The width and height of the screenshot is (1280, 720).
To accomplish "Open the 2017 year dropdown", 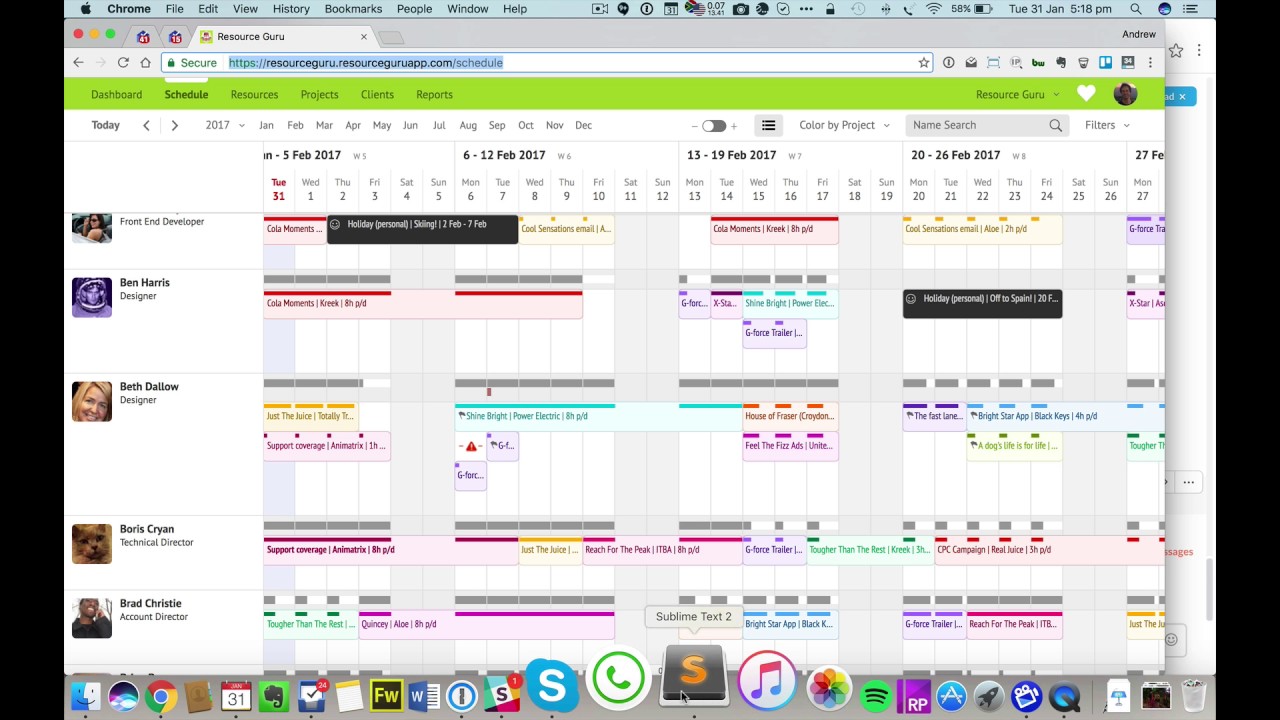I will pos(225,125).
